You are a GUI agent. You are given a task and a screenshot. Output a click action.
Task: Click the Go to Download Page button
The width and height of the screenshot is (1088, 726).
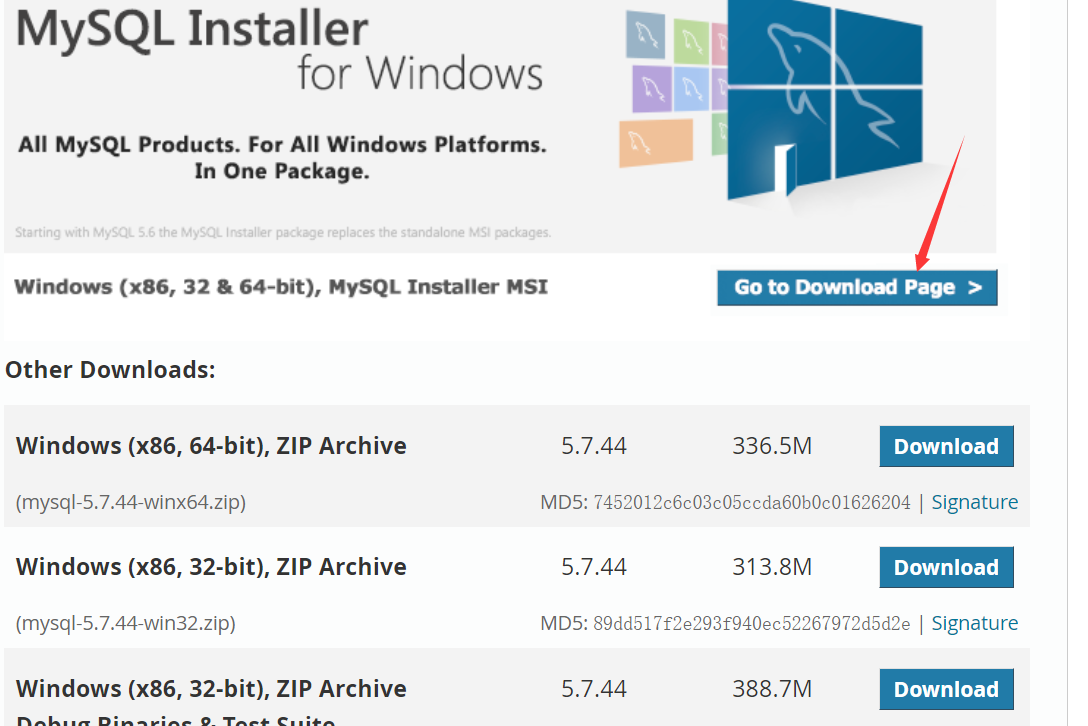(x=857, y=287)
